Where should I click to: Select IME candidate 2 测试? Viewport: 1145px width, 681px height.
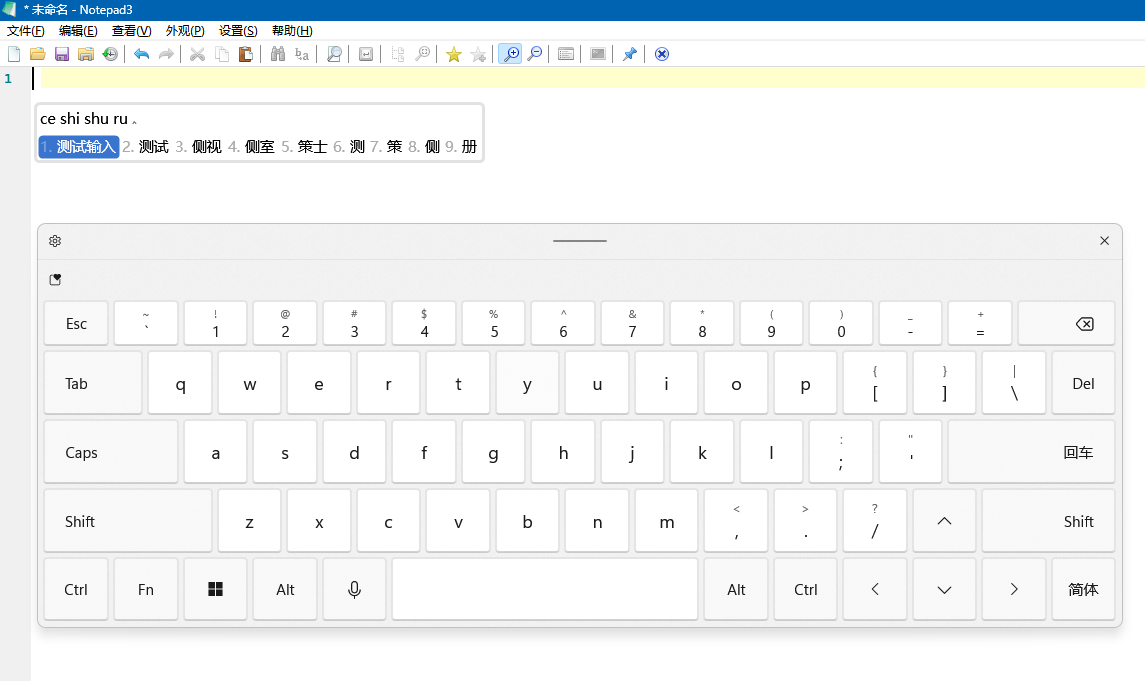[x=146, y=147]
